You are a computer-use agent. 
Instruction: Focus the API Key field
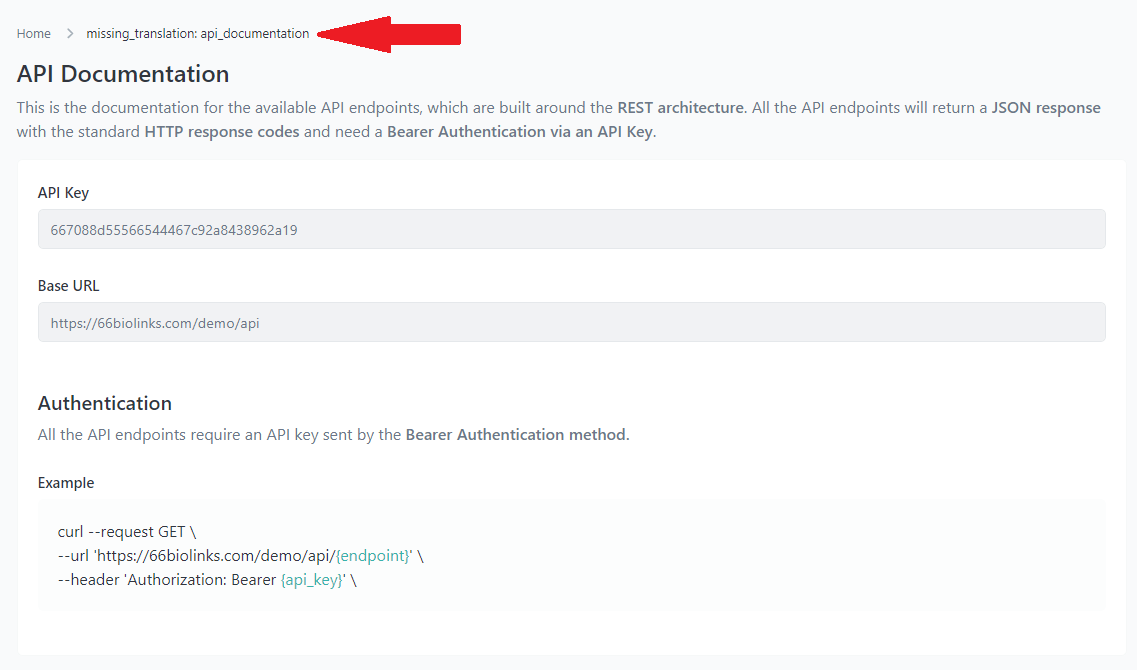571,230
